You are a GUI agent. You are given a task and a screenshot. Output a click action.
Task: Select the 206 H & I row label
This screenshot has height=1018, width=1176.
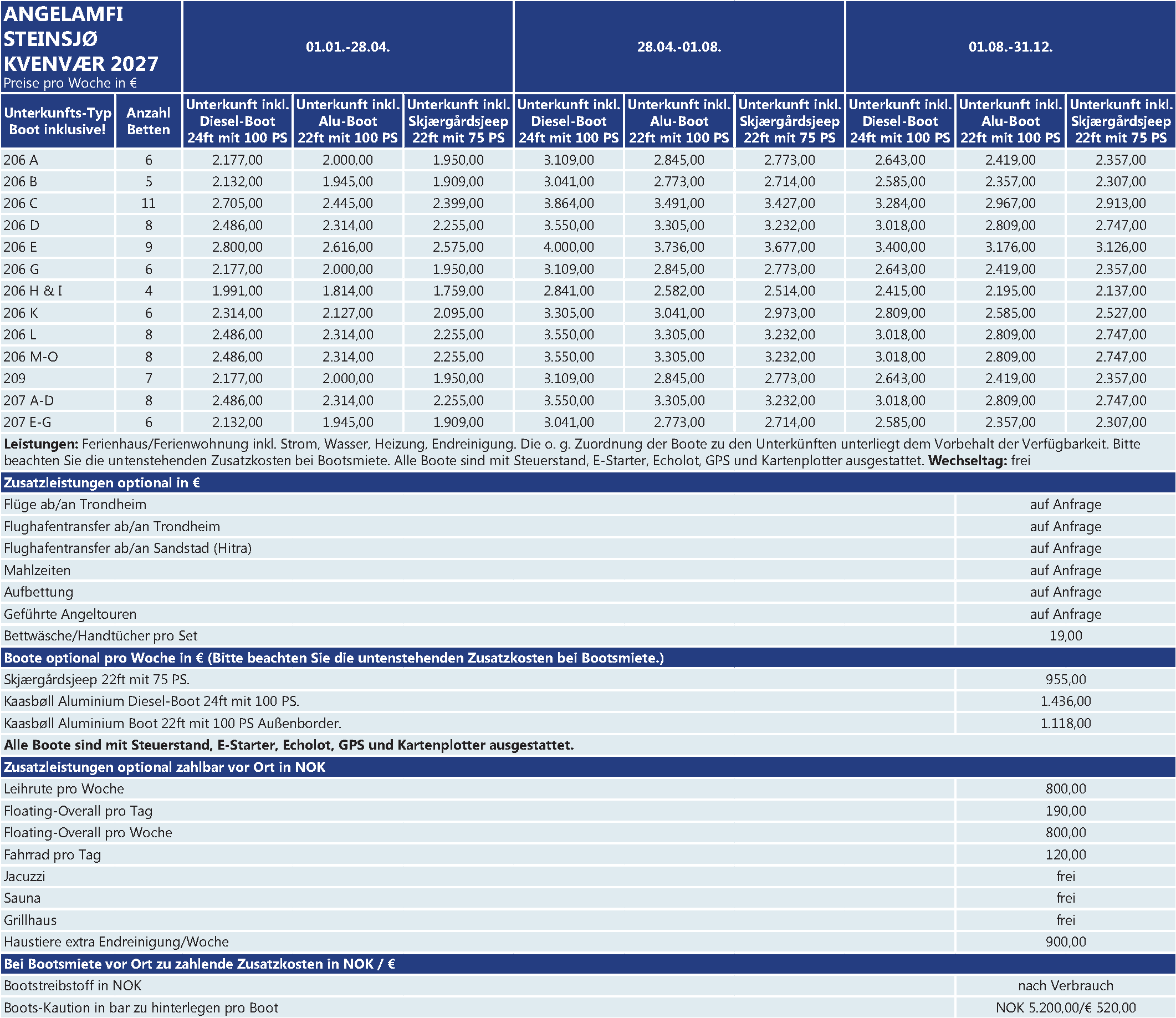33,291
